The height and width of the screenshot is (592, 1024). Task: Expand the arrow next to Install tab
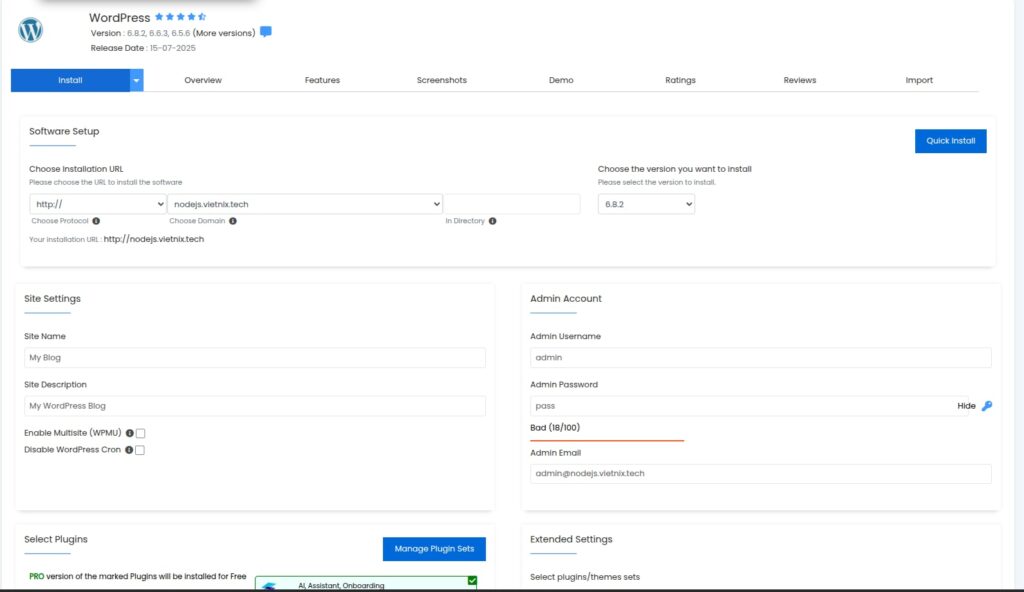(x=137, y=80)
